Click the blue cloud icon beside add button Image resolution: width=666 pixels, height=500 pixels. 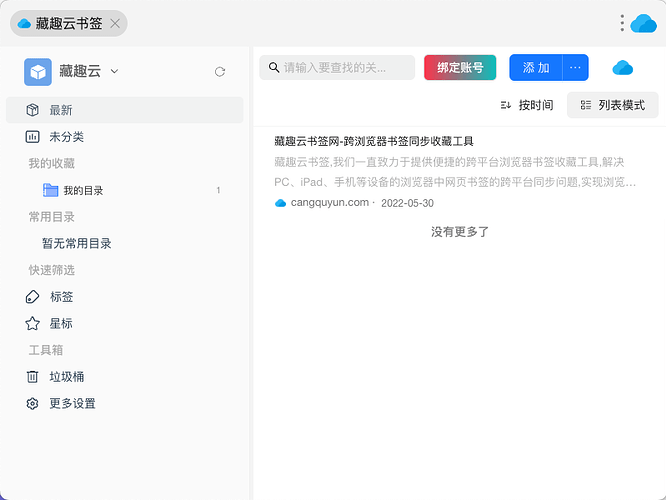[623, 68]
